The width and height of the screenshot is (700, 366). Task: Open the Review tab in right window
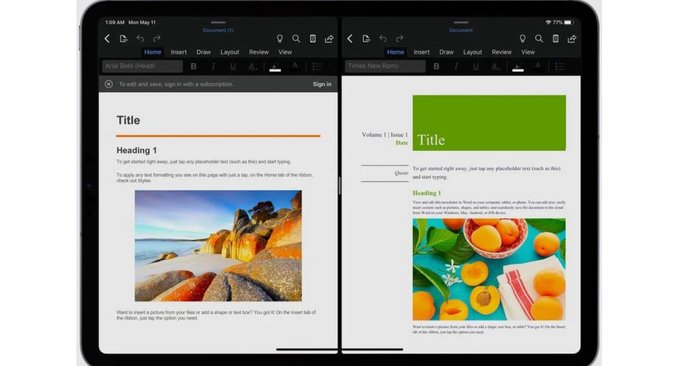tap(502, 52)
